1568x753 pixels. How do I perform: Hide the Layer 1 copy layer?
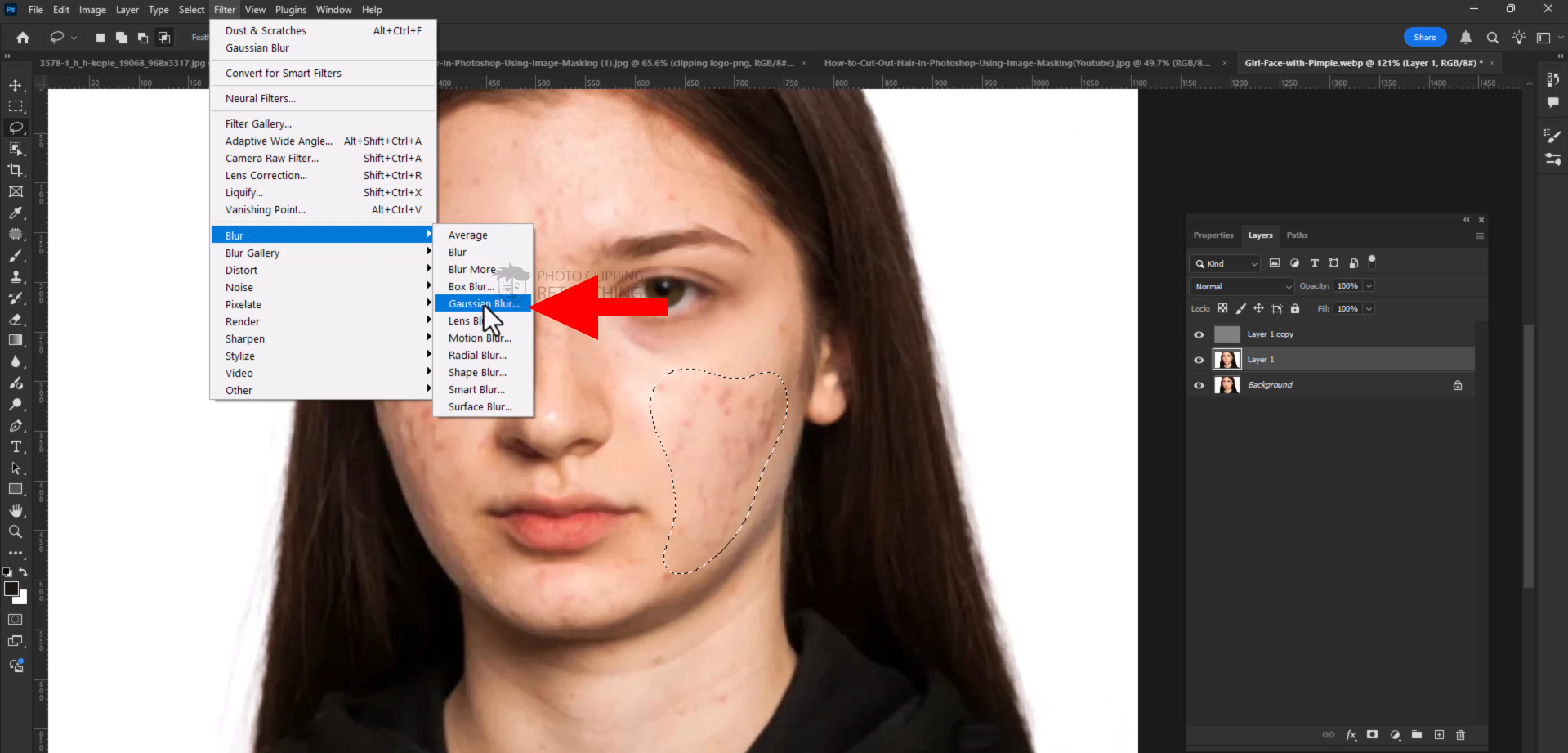click(x=1199, y=334)
